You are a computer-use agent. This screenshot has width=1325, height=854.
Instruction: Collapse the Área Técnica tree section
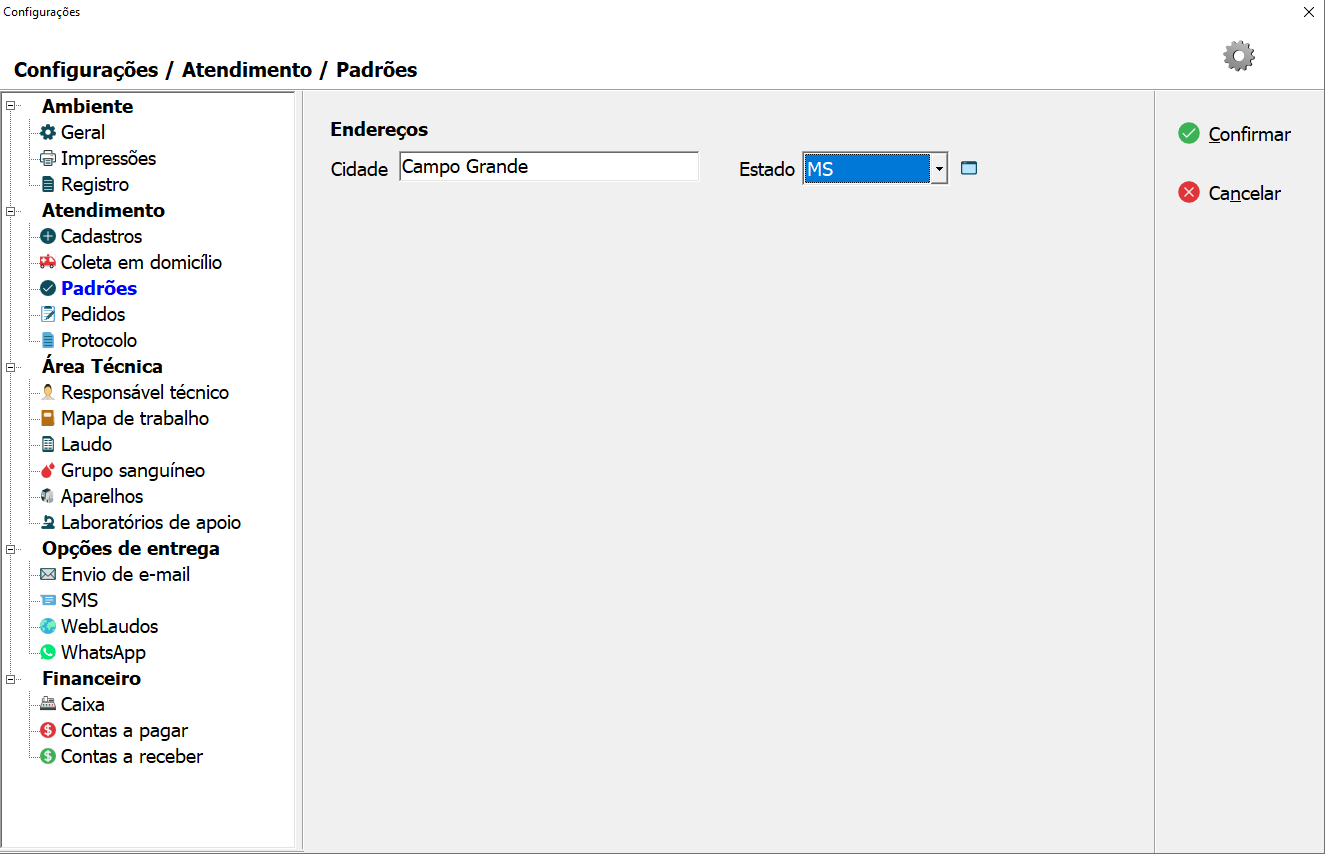click(12, 366)
